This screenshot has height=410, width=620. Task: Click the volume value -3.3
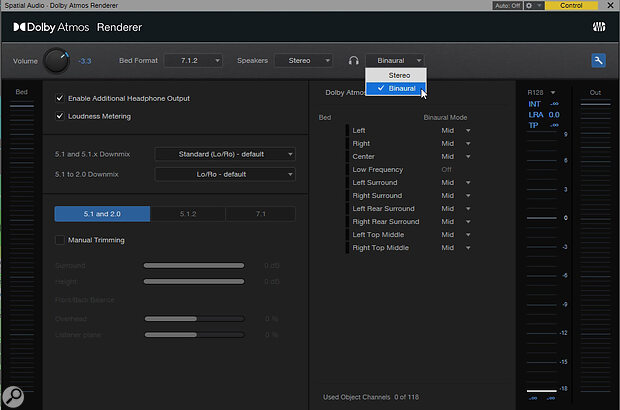click(85, 61)
